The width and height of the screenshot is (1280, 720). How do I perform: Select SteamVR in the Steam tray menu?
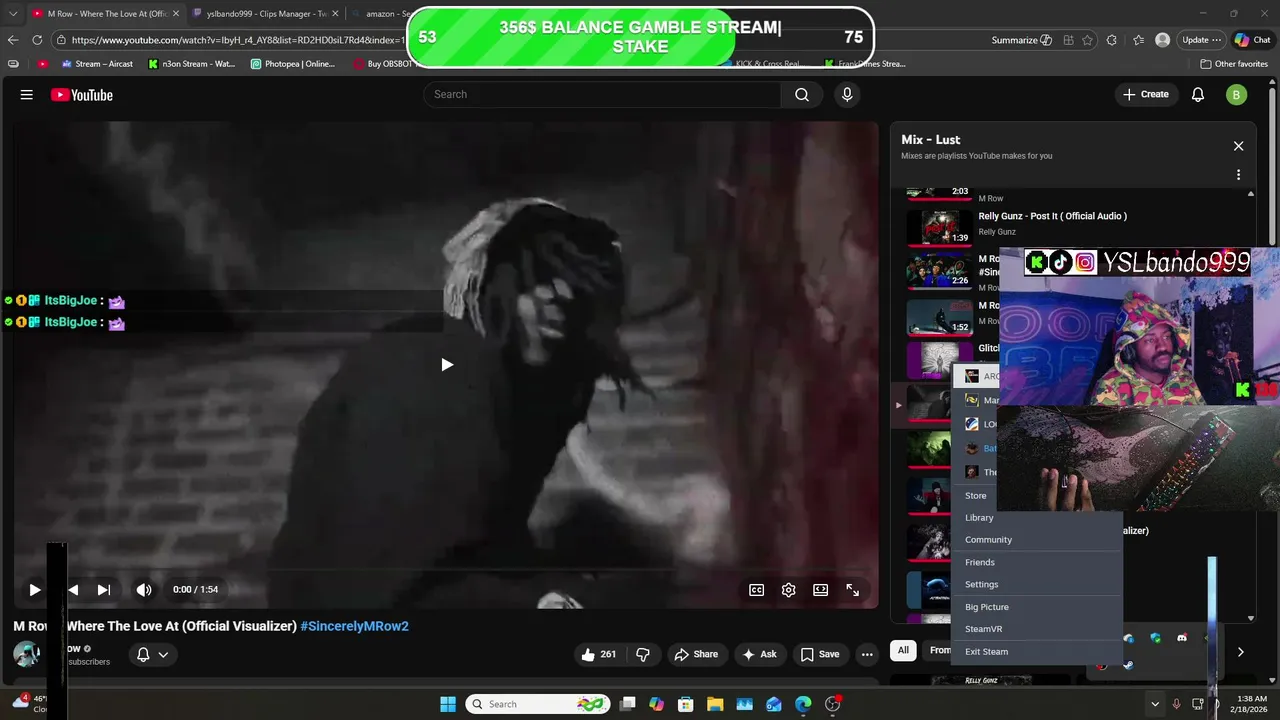1037,629
